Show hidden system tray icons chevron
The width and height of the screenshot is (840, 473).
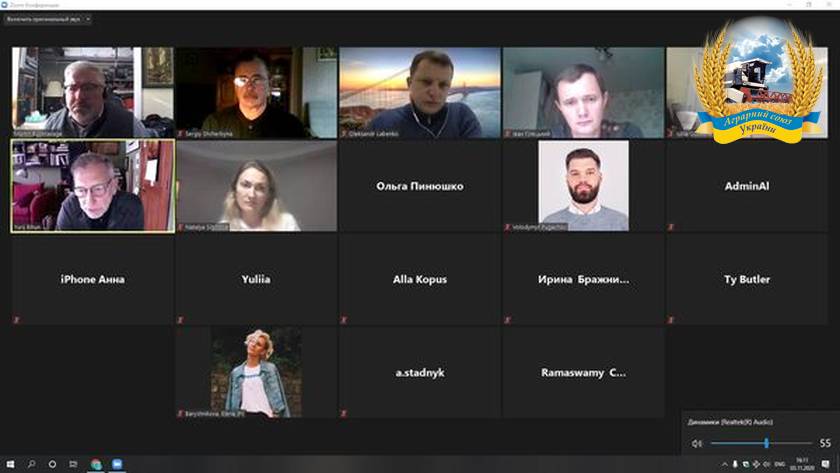click(725, 464)
